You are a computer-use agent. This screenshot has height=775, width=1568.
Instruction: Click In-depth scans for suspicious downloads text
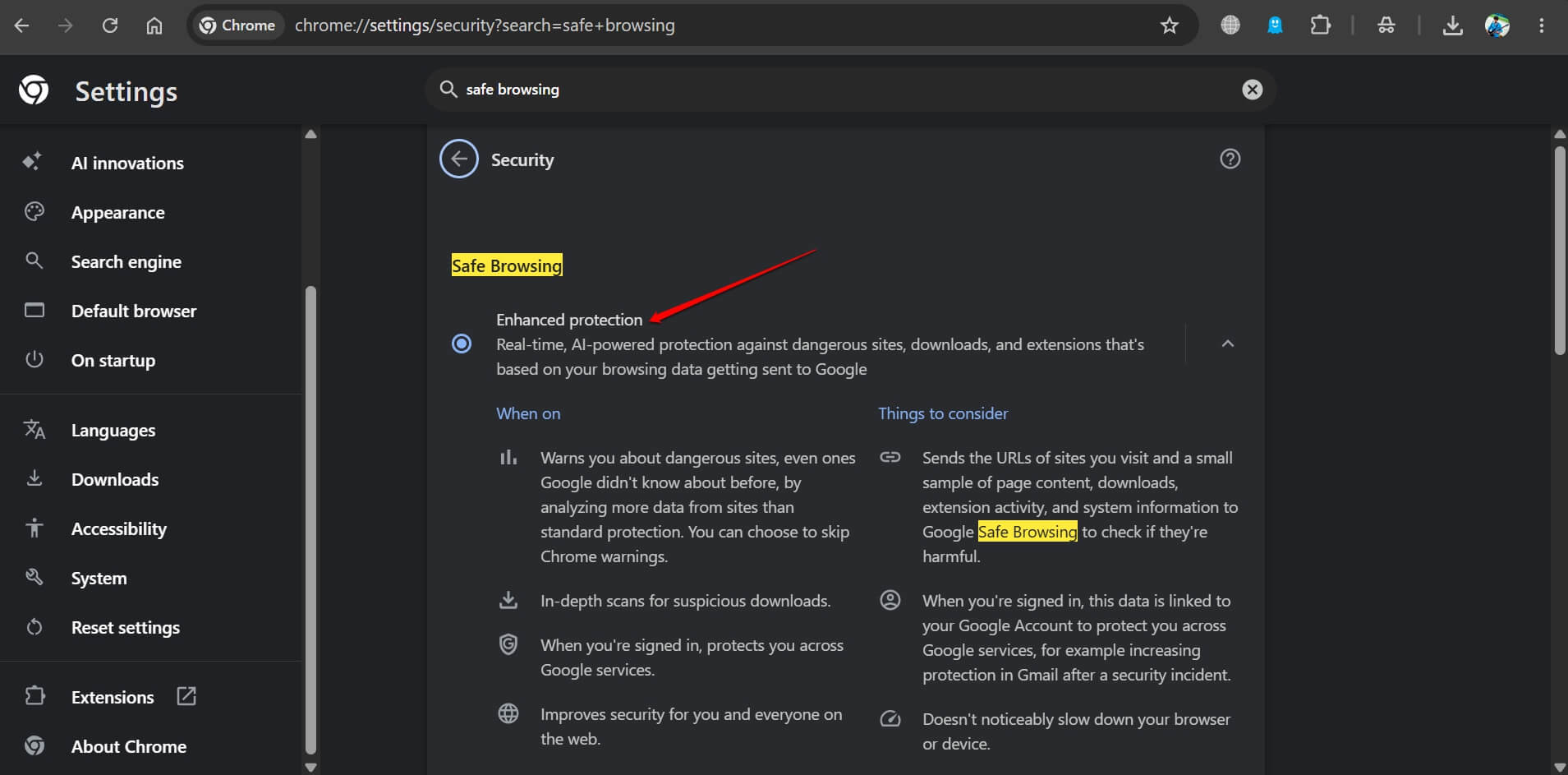[685, 601]
